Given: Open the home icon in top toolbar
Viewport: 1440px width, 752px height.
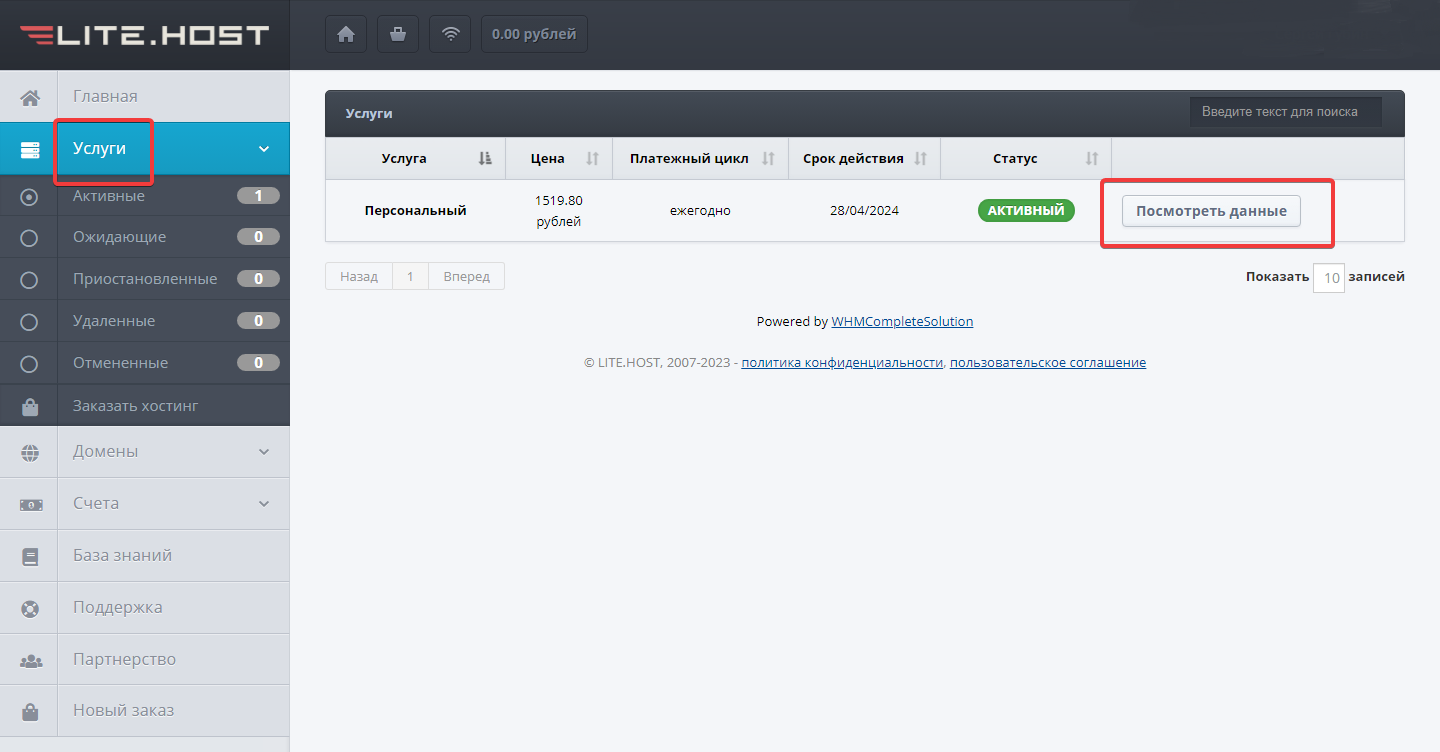Looking at the screenshot, I should click(x=346, y=34).
